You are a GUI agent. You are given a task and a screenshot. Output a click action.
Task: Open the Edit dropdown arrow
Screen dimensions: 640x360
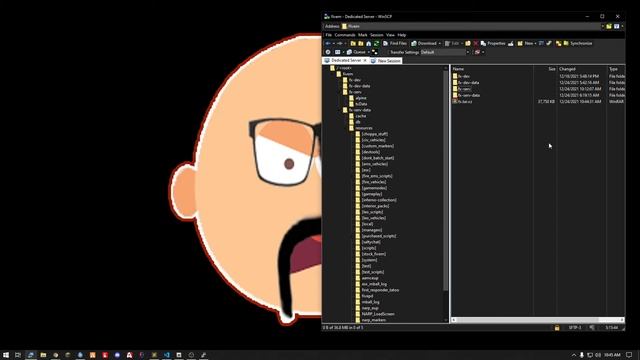point(462,43)
